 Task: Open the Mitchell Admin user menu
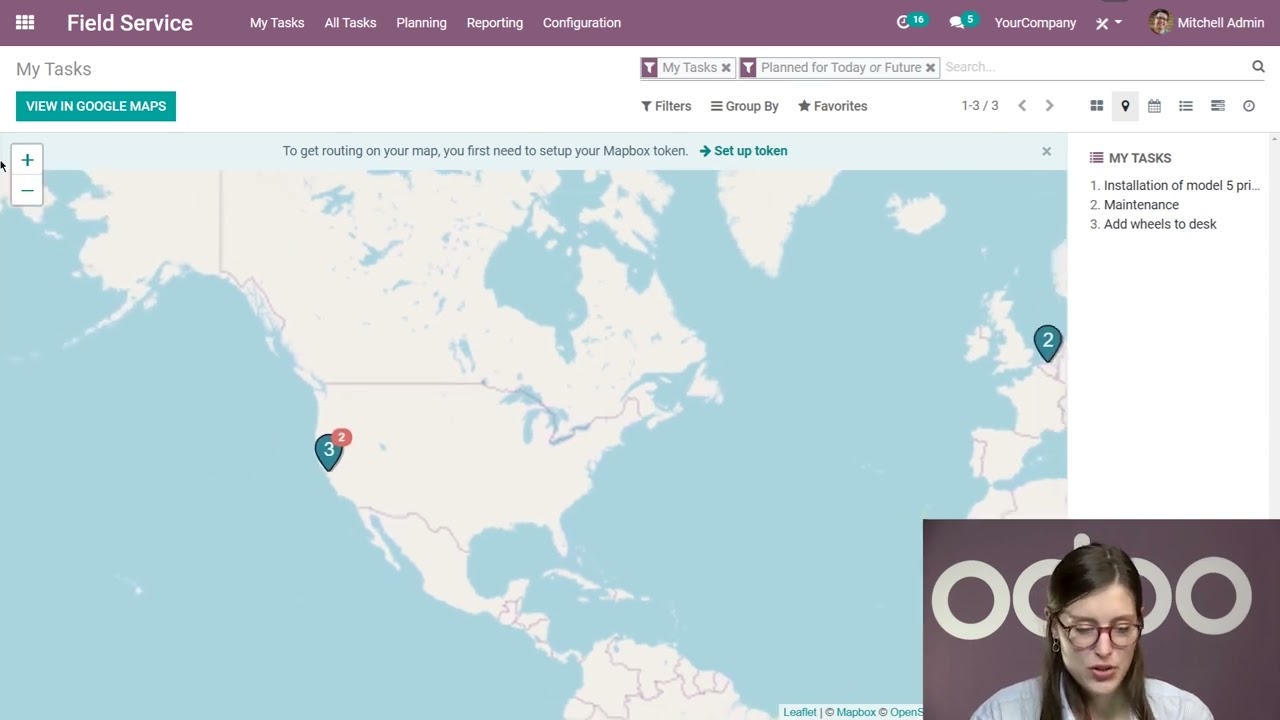1207,22
